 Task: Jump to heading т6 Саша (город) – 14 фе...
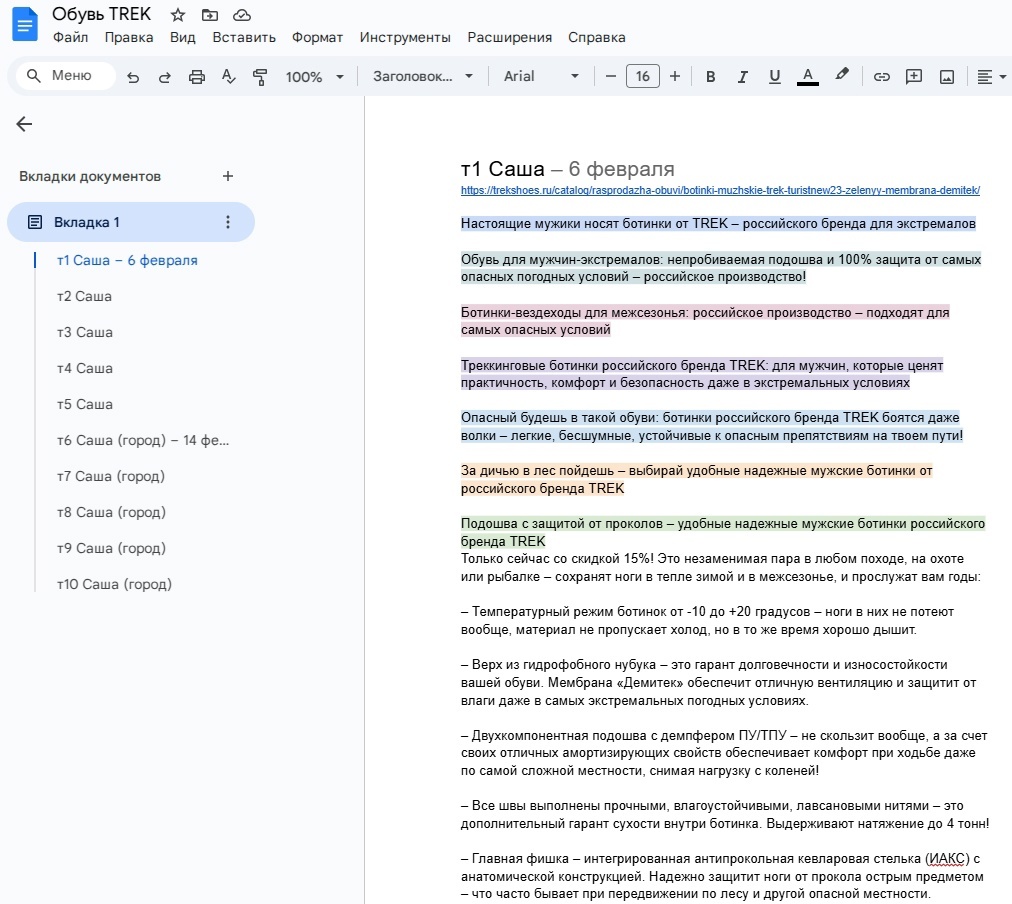point(143,440)
